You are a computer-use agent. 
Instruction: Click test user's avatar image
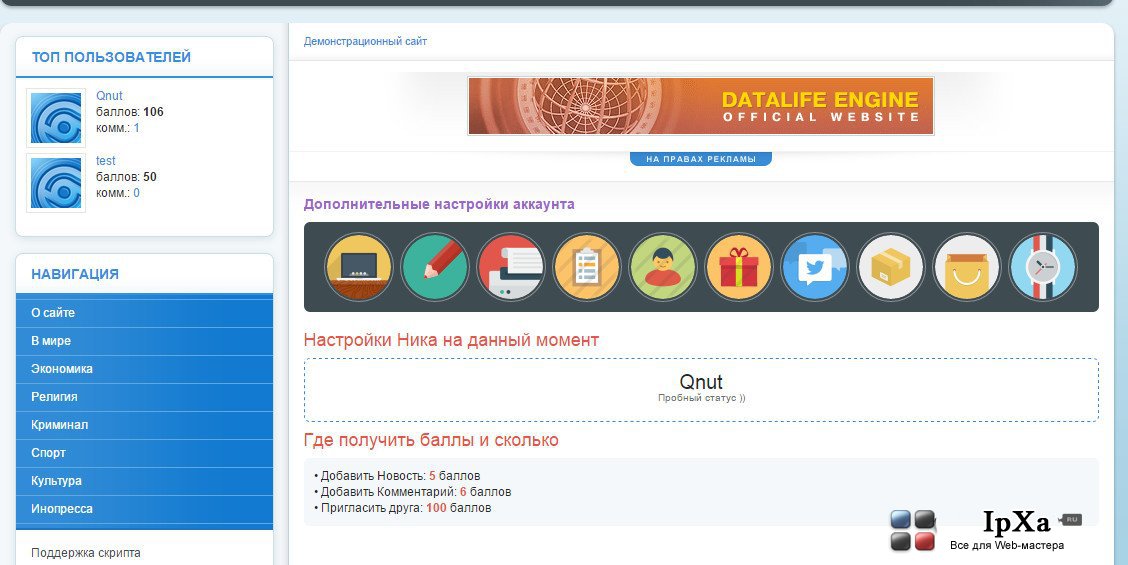[56, 183]
